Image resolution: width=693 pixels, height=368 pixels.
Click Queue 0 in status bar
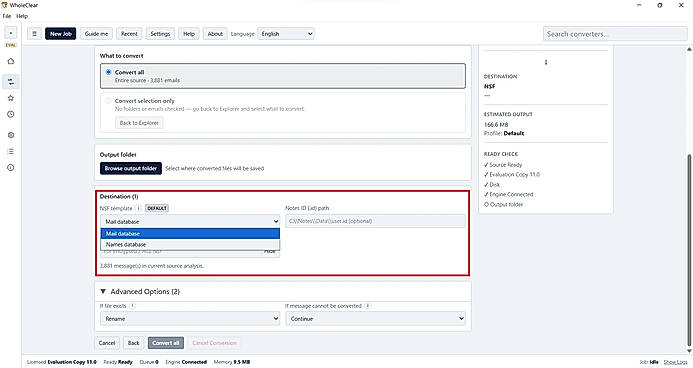(149, 362)
